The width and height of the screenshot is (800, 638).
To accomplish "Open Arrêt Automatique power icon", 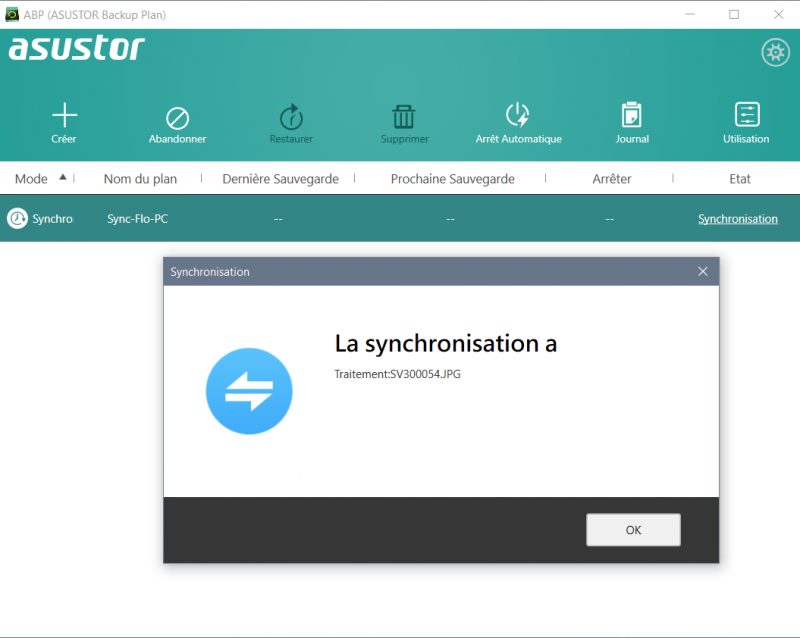I will pyautogui.click(x=518, y=115).
